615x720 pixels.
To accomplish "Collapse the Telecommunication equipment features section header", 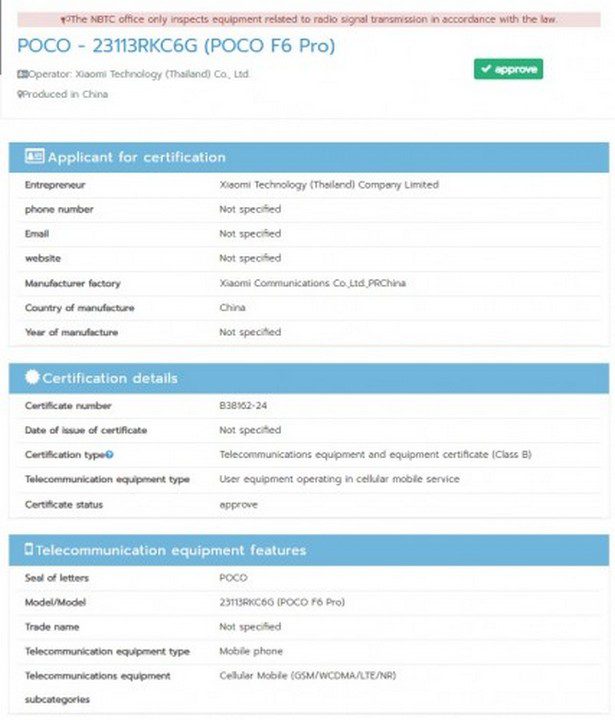I will [x=308, y=550].
